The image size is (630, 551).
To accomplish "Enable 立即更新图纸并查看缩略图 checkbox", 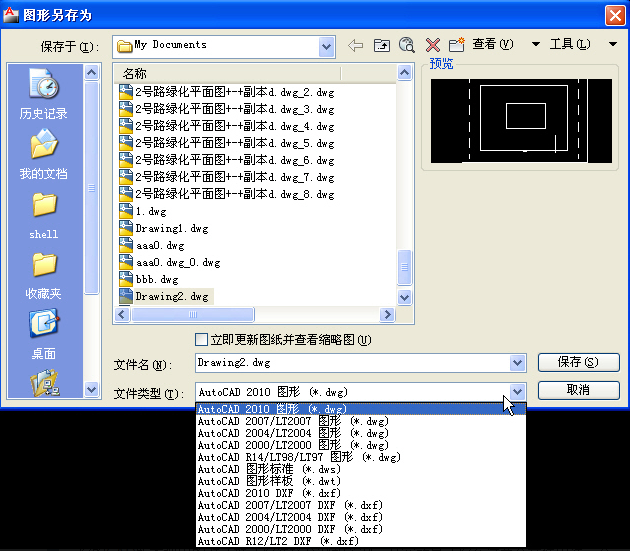I will click(201, 340).
